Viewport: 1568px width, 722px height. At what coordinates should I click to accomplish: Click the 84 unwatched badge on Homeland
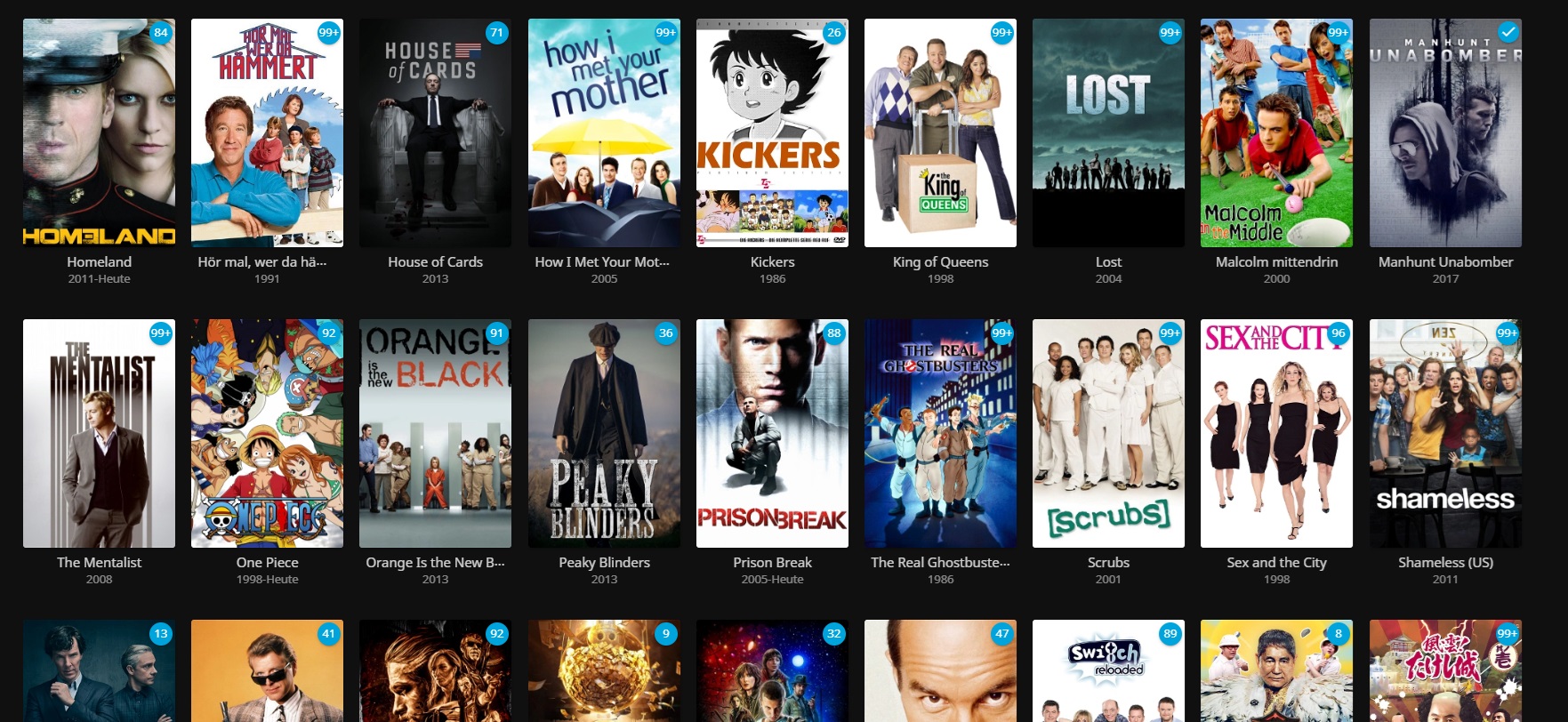pos(160,32)
